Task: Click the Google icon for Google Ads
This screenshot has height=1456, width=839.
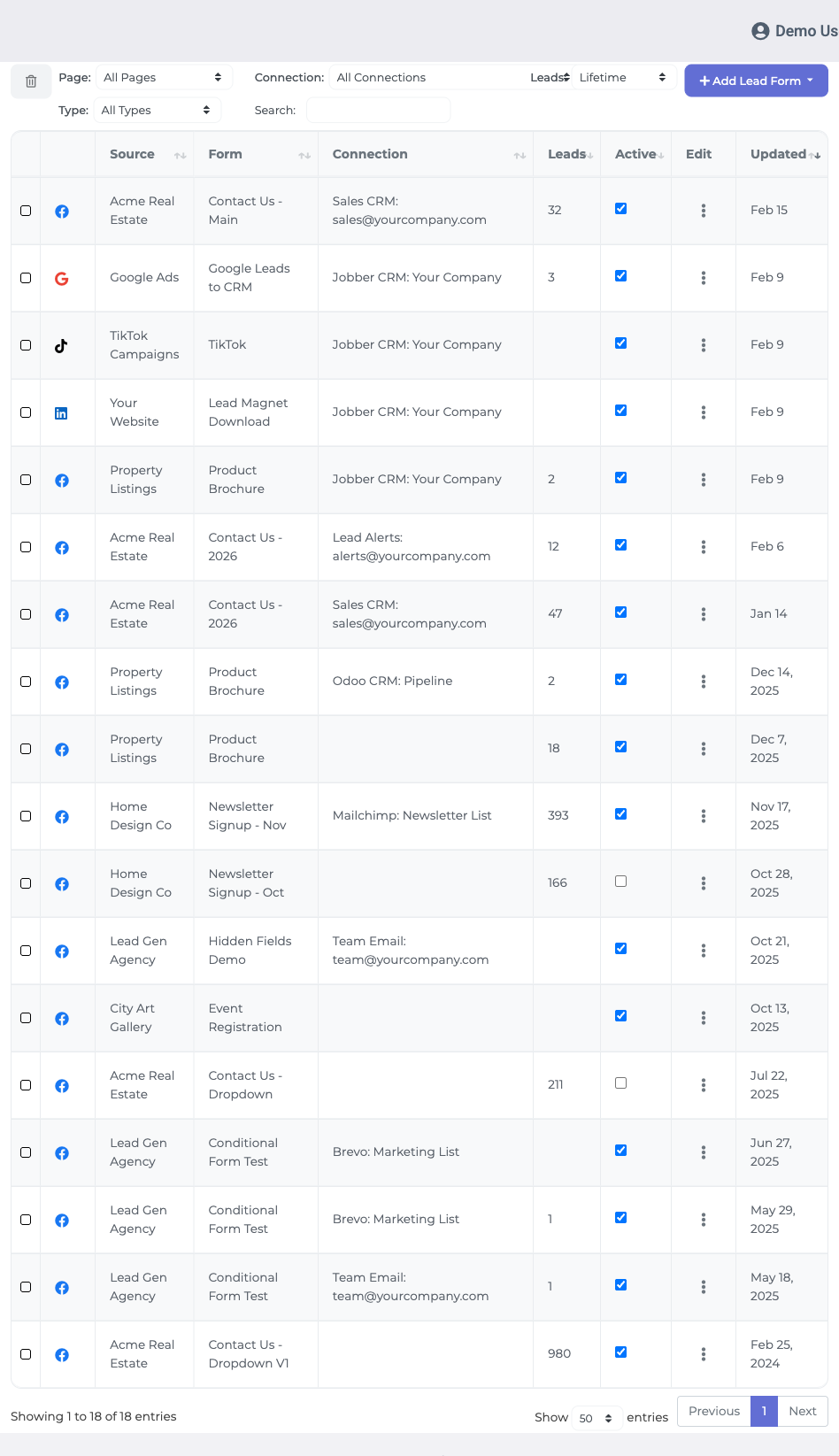Action: click(62, 279)
